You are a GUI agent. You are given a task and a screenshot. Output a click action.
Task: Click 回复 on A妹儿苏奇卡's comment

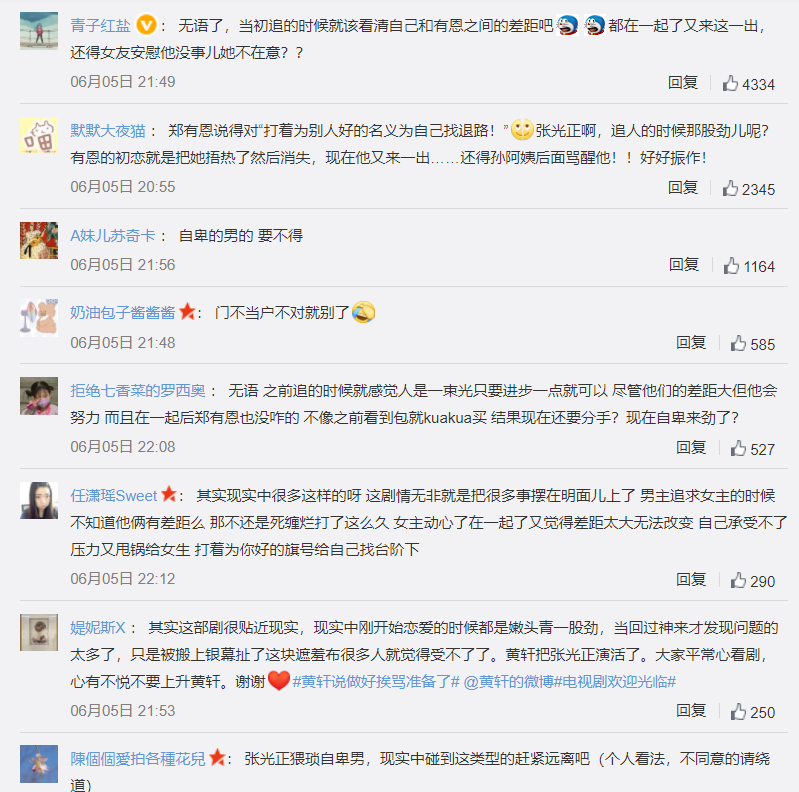684,265
